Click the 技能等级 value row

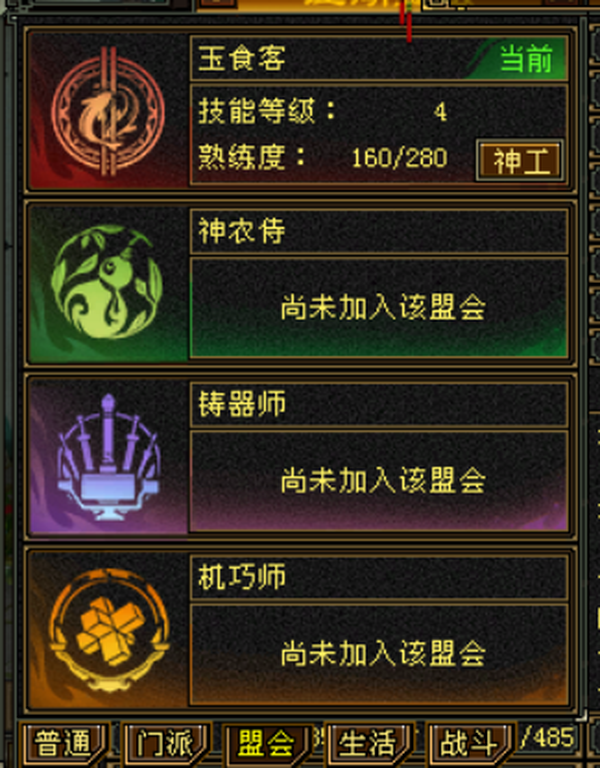pyautogui.click(x=323, y=112)
